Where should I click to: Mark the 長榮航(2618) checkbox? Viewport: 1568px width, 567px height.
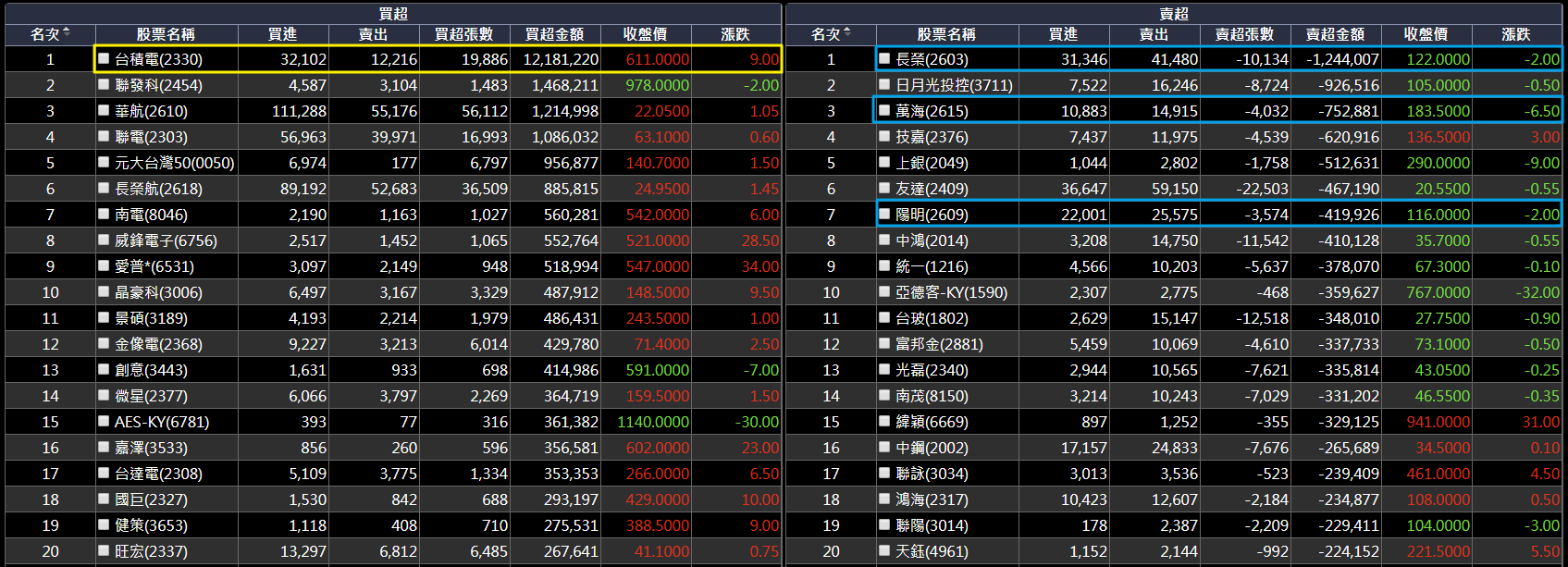tap(105, 188)
